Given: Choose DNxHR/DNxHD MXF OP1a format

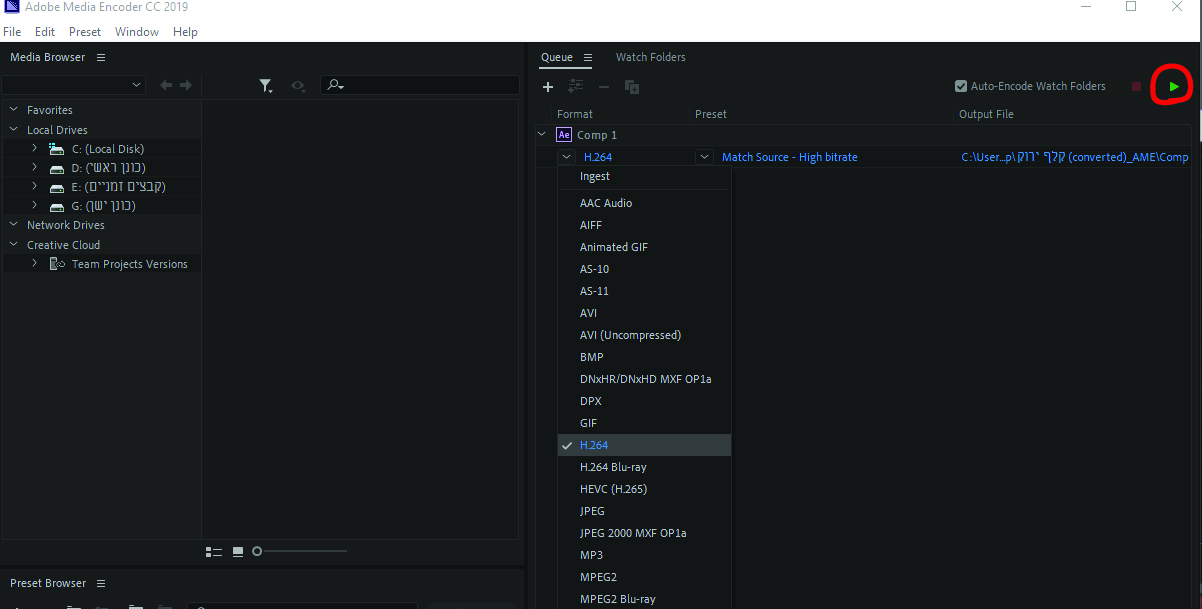Looking at the screenshot, I should [644, 379].
